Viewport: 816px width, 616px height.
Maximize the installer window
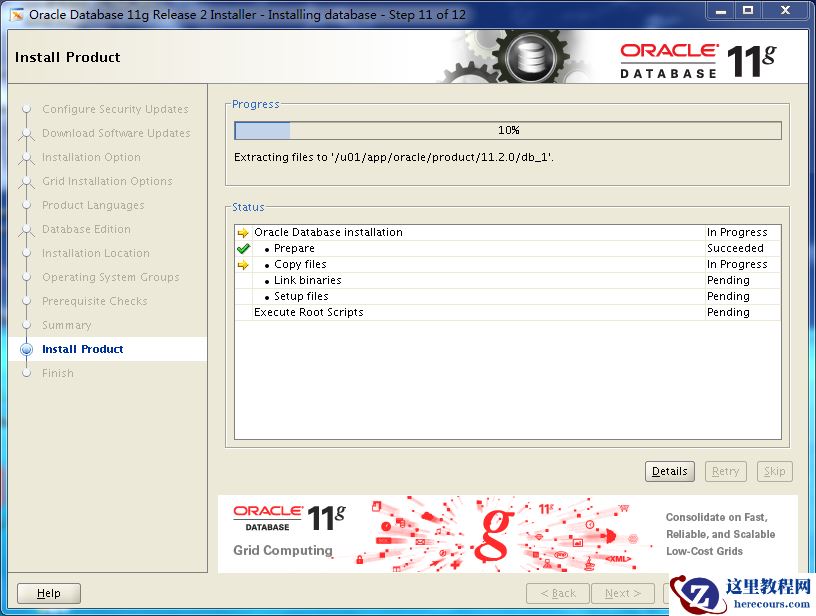tap(748, 10)
